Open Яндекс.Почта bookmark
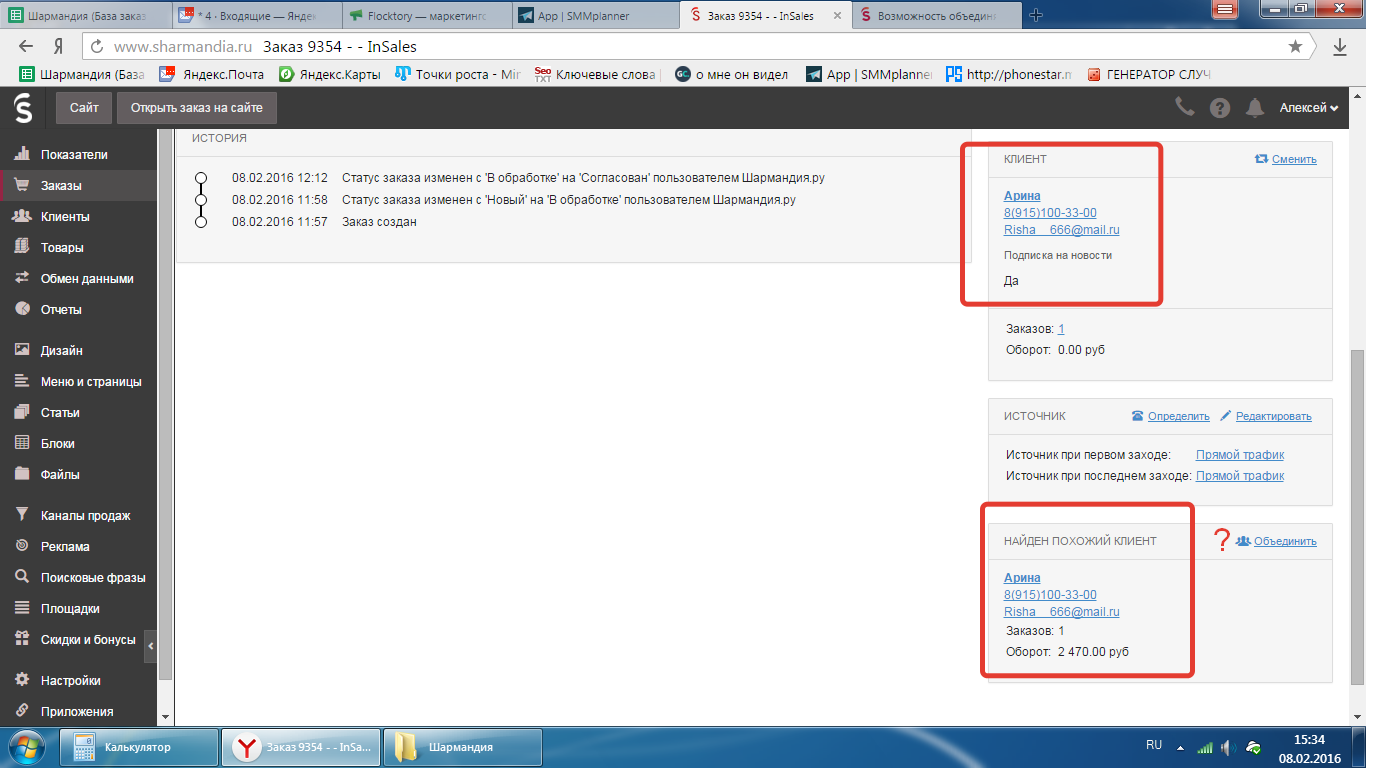The height and width of the screenshot is (768, 1385). click(211, 74)
